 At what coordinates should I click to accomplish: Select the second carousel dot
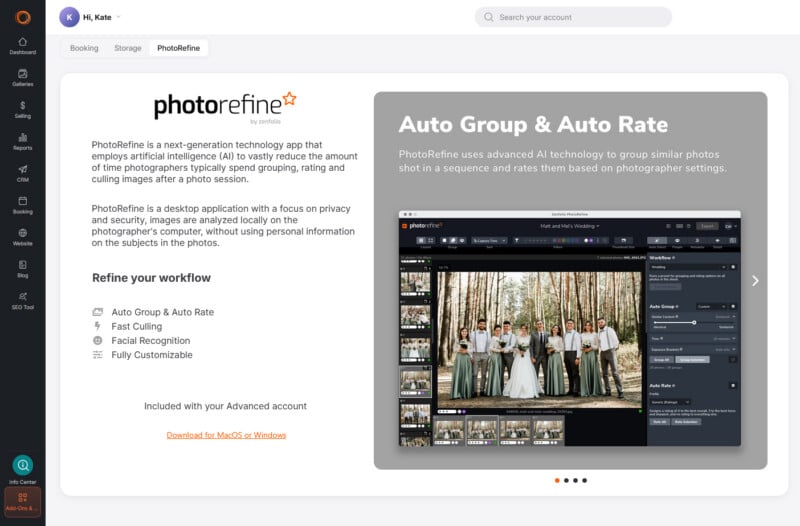click(x=566, y=480)
